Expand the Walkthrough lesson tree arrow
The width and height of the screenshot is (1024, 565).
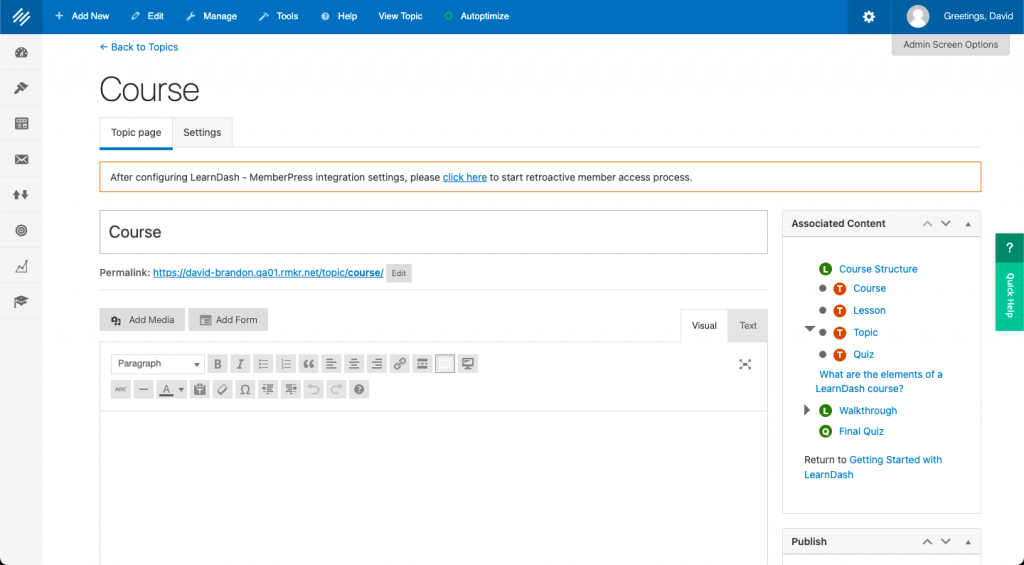[x=808, y=411]
